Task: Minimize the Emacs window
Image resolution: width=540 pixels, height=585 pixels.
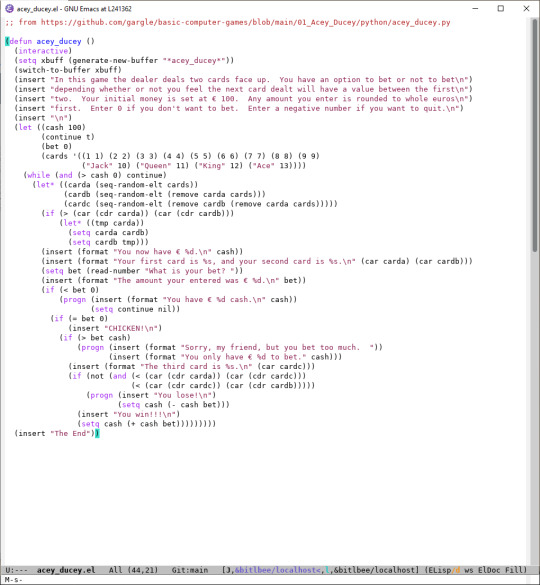Action: 475,9
